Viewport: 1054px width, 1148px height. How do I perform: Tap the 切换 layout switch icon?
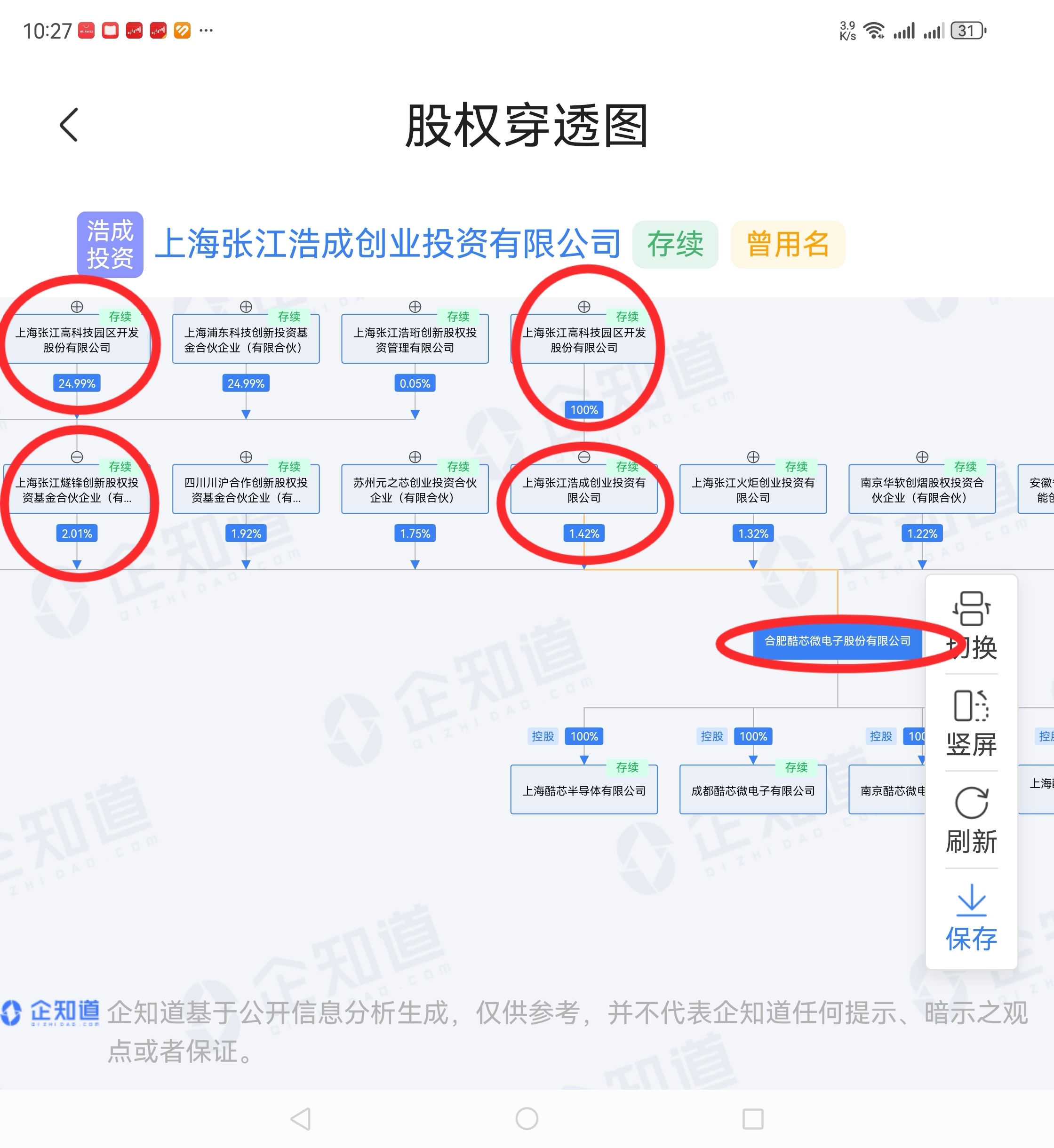tap(971, 609)
